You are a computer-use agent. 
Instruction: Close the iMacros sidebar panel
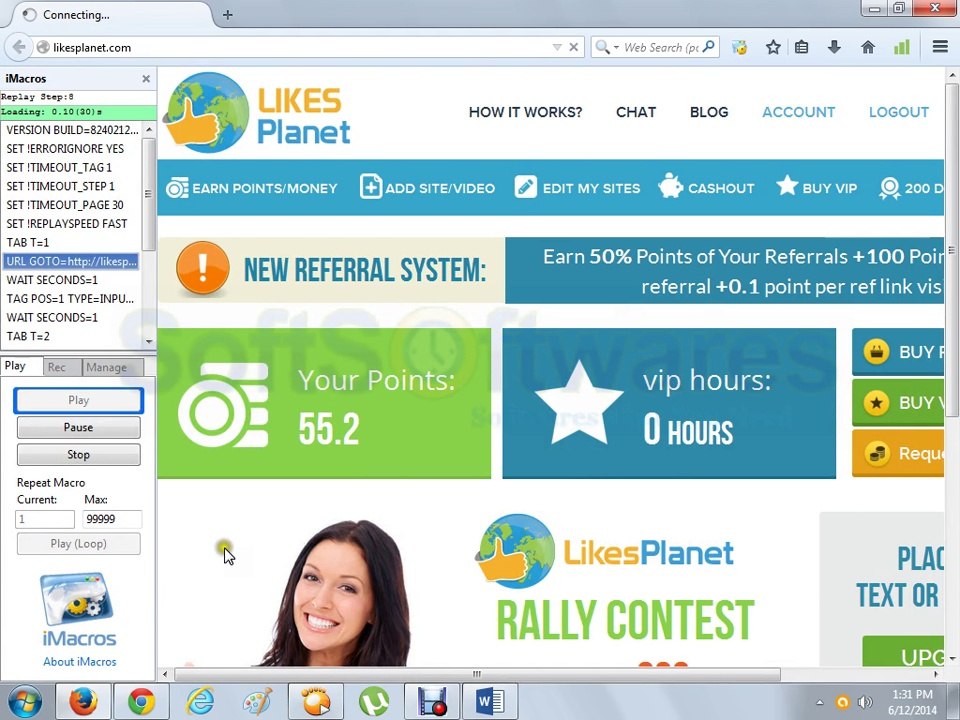pyautogui.click(x=146, y=78)
